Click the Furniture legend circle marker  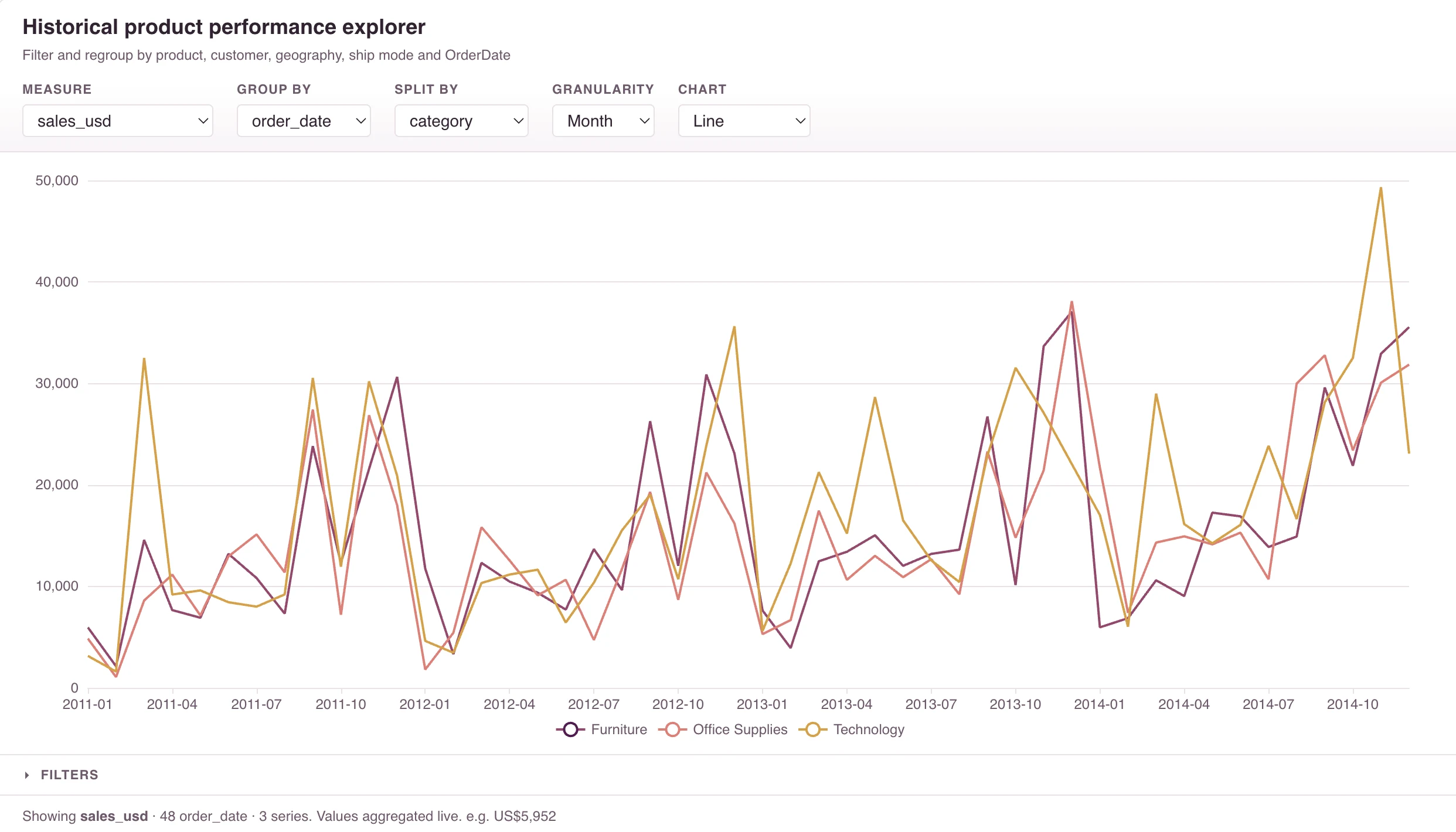click(570, 729)
